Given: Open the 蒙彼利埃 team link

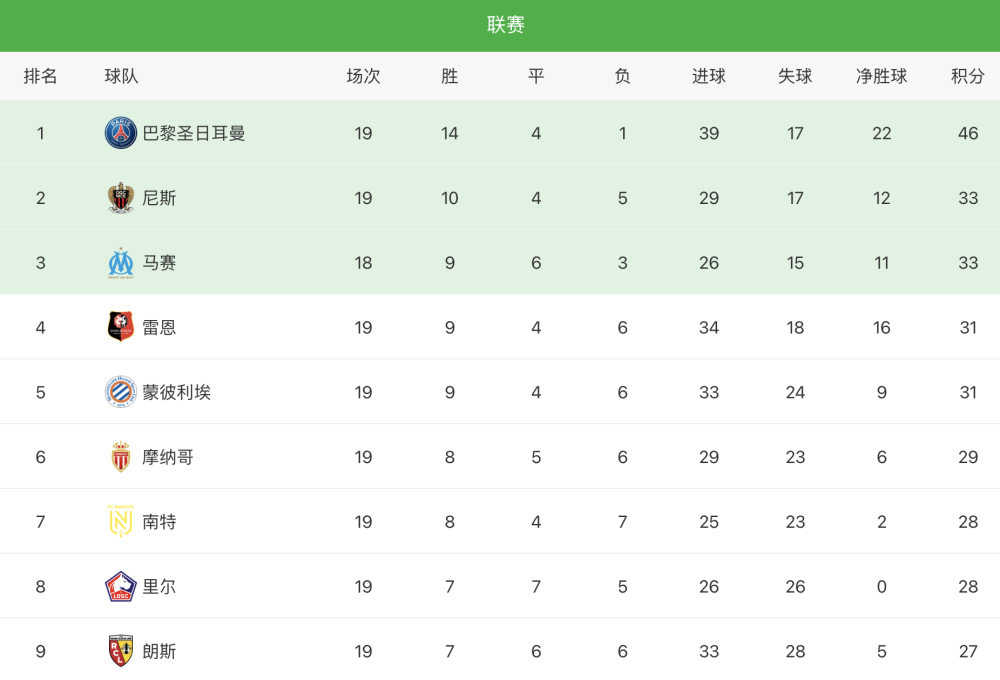Looking at the screenshot, I should [x=177, y=392].
